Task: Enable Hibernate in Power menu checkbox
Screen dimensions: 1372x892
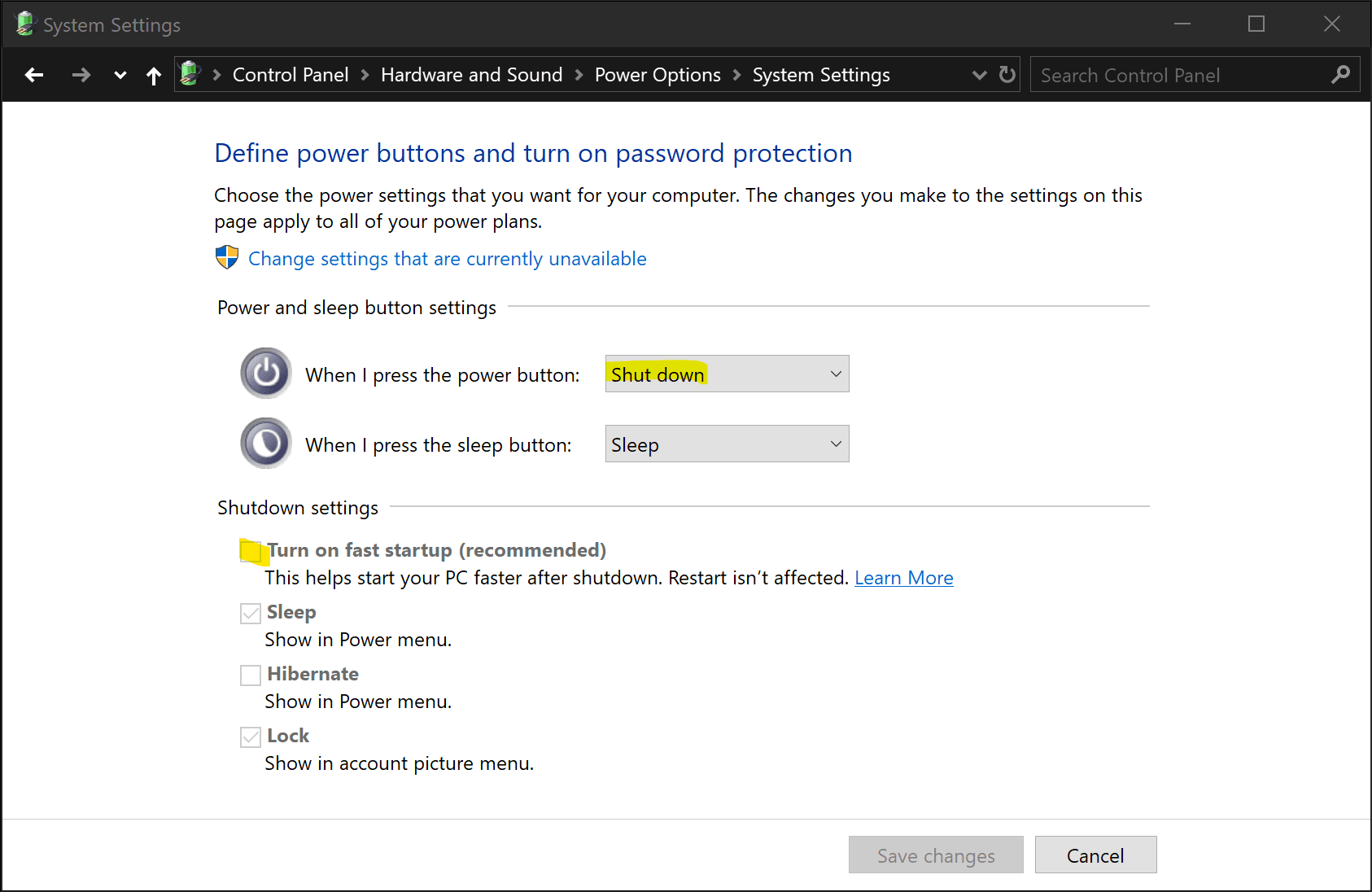Action: (x=251, y=676)
